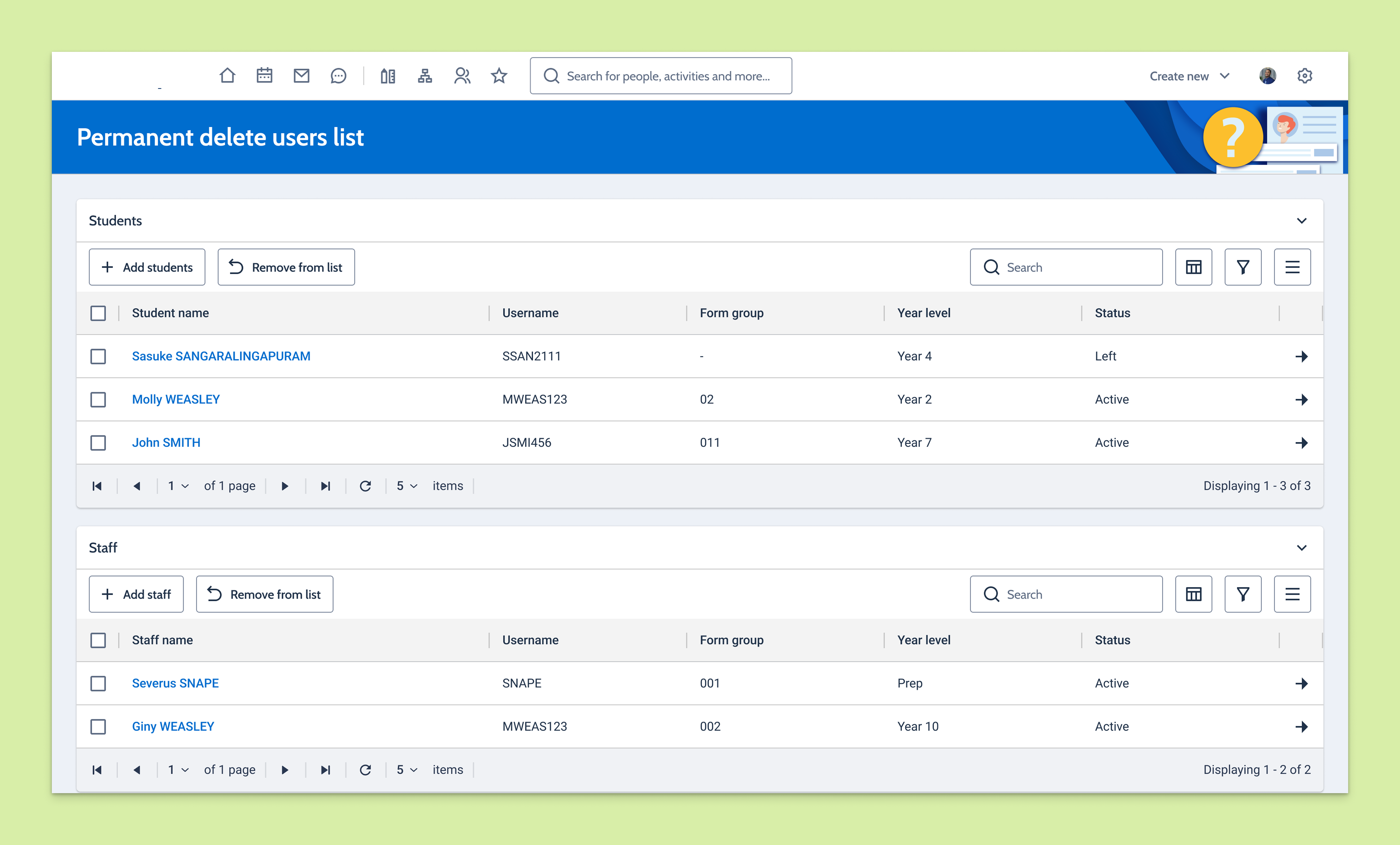Image resolution: width=1400 pixels, height=845 pixels.
Task: Open the favourites star icon
Action: [499, 75]
